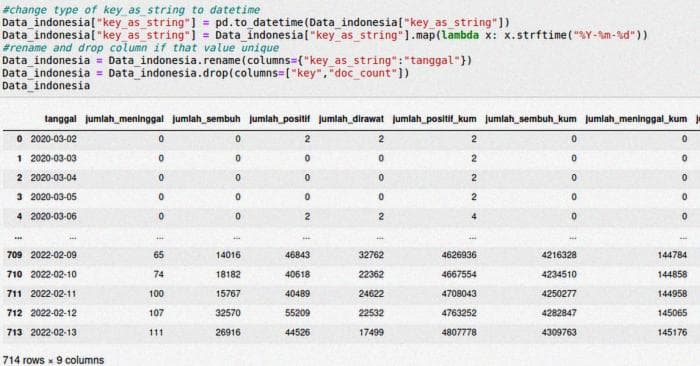
Task: Click the value 4234510 in jumlah_sembuh_kum
Action: tap(559, 274)
